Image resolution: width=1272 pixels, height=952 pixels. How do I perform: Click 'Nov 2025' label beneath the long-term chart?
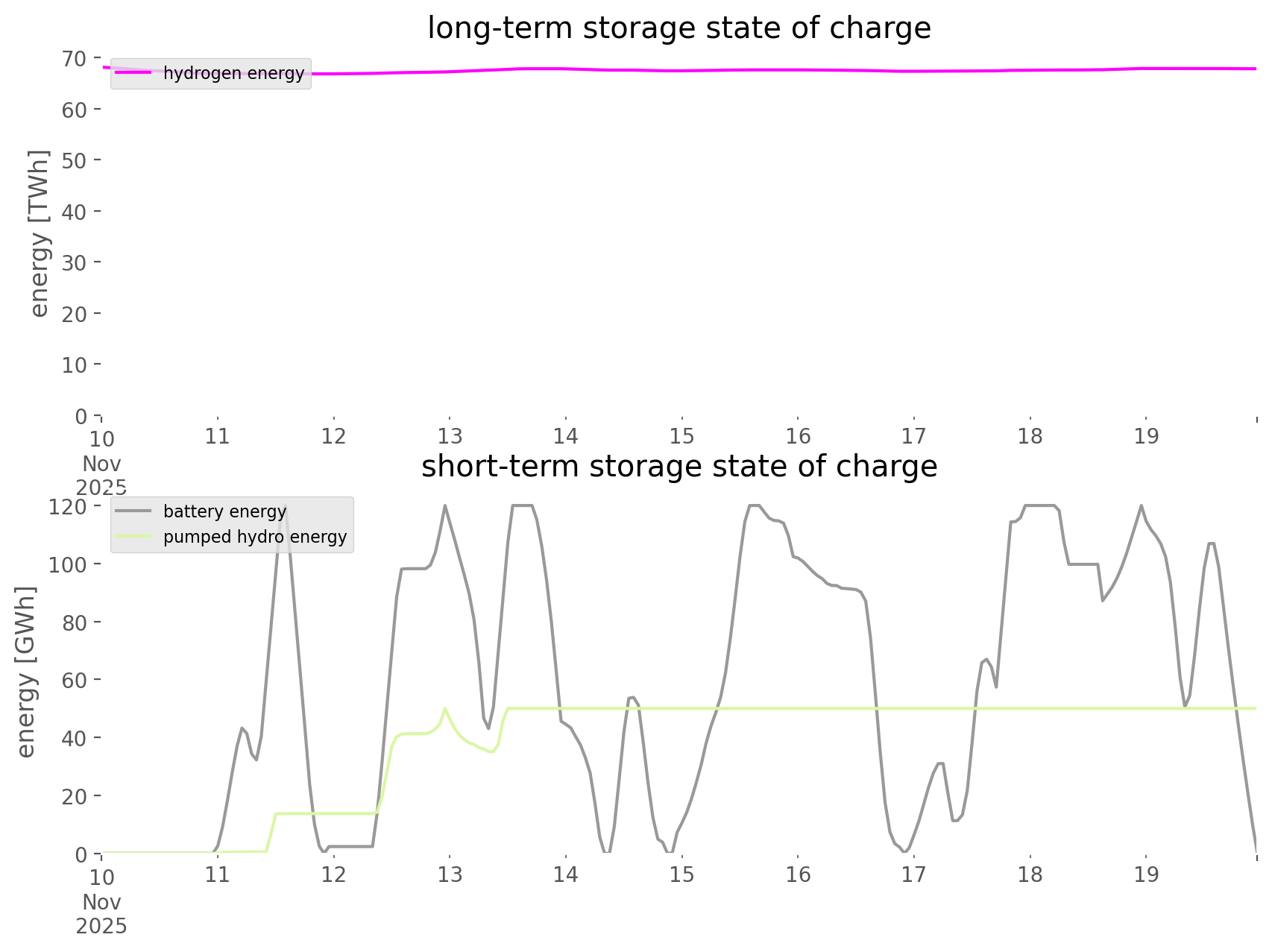[101, 476]
